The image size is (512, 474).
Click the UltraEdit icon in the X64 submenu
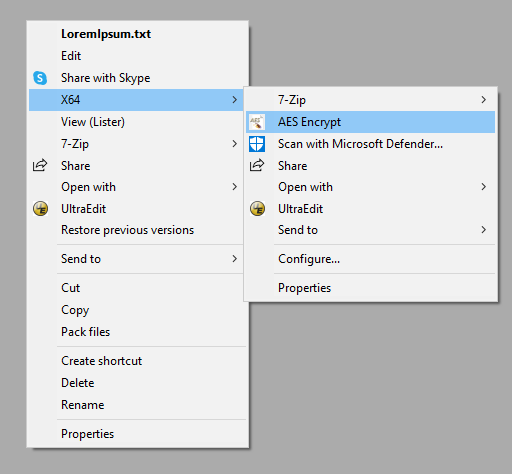click(257, 209)
